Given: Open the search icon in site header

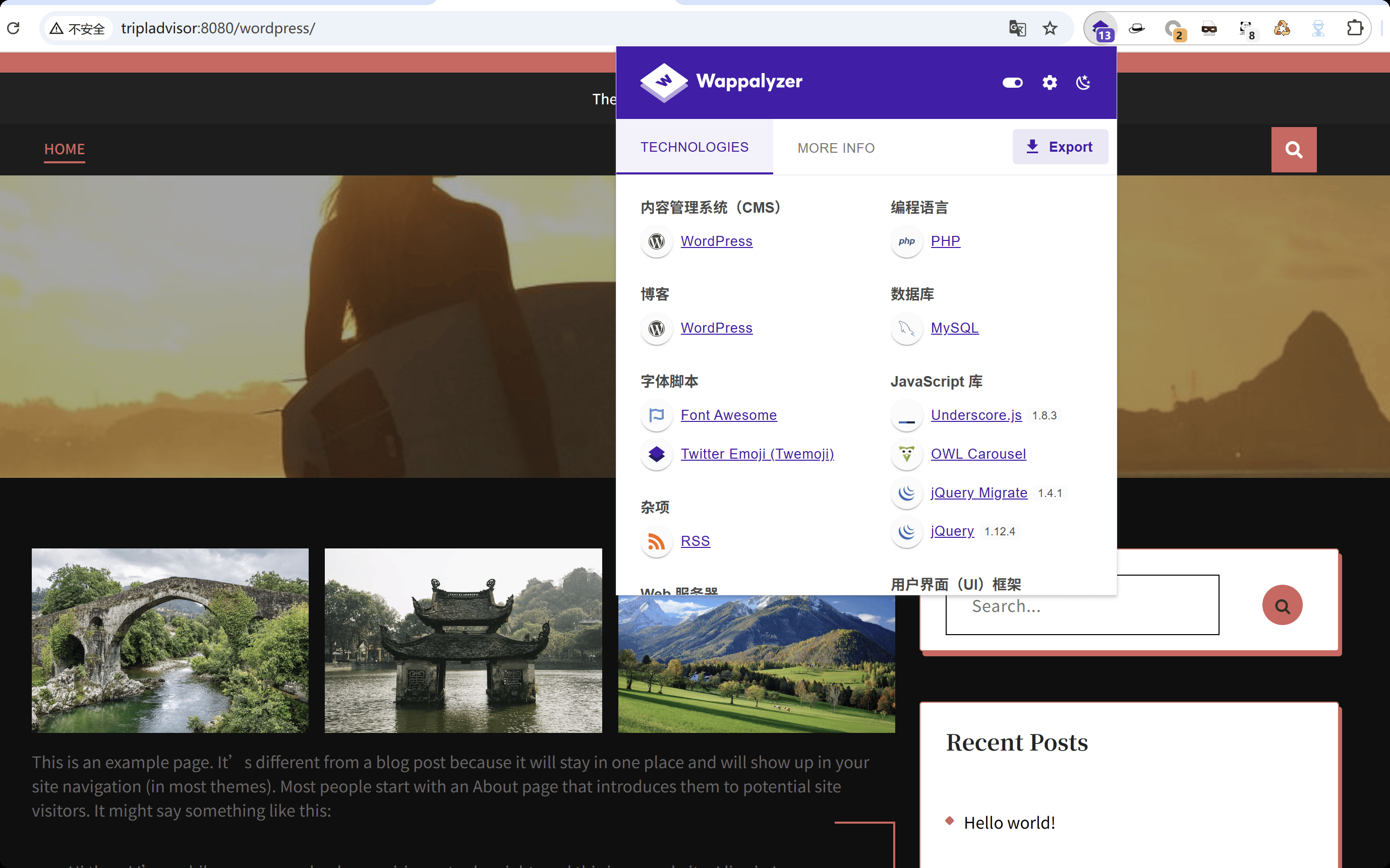Looking at the screenshot, I should pos(1294,149).
